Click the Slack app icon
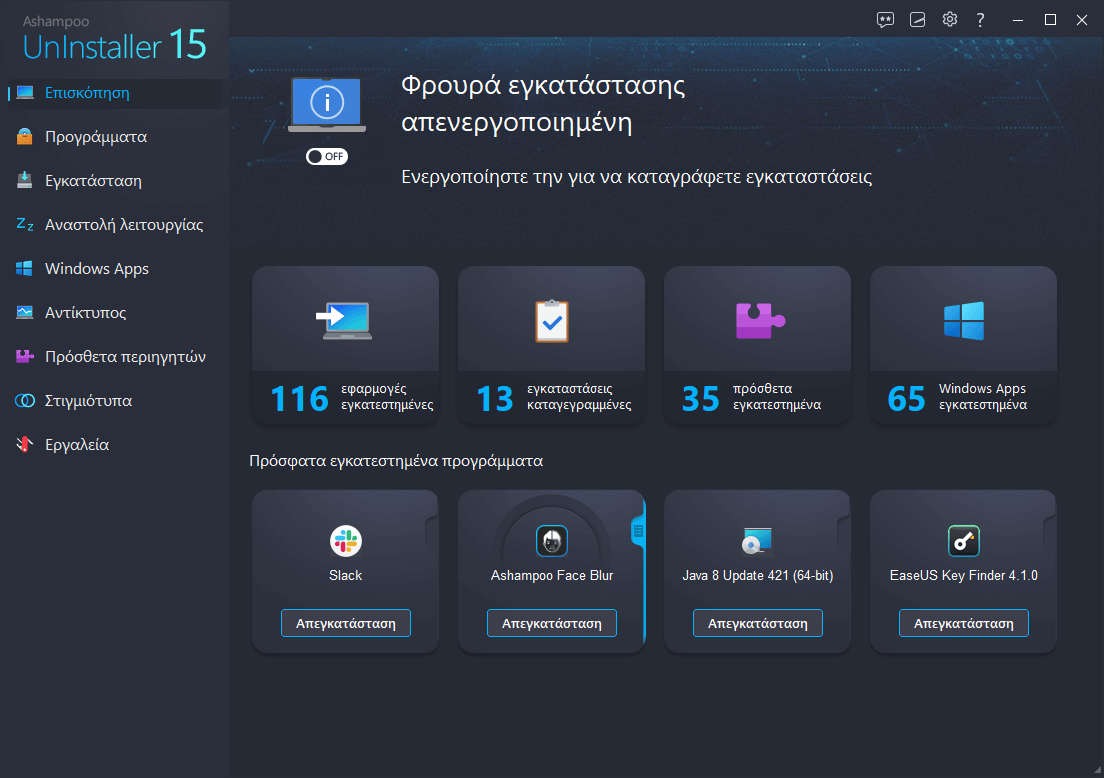 pyautogui.click(x=346, y=541)
